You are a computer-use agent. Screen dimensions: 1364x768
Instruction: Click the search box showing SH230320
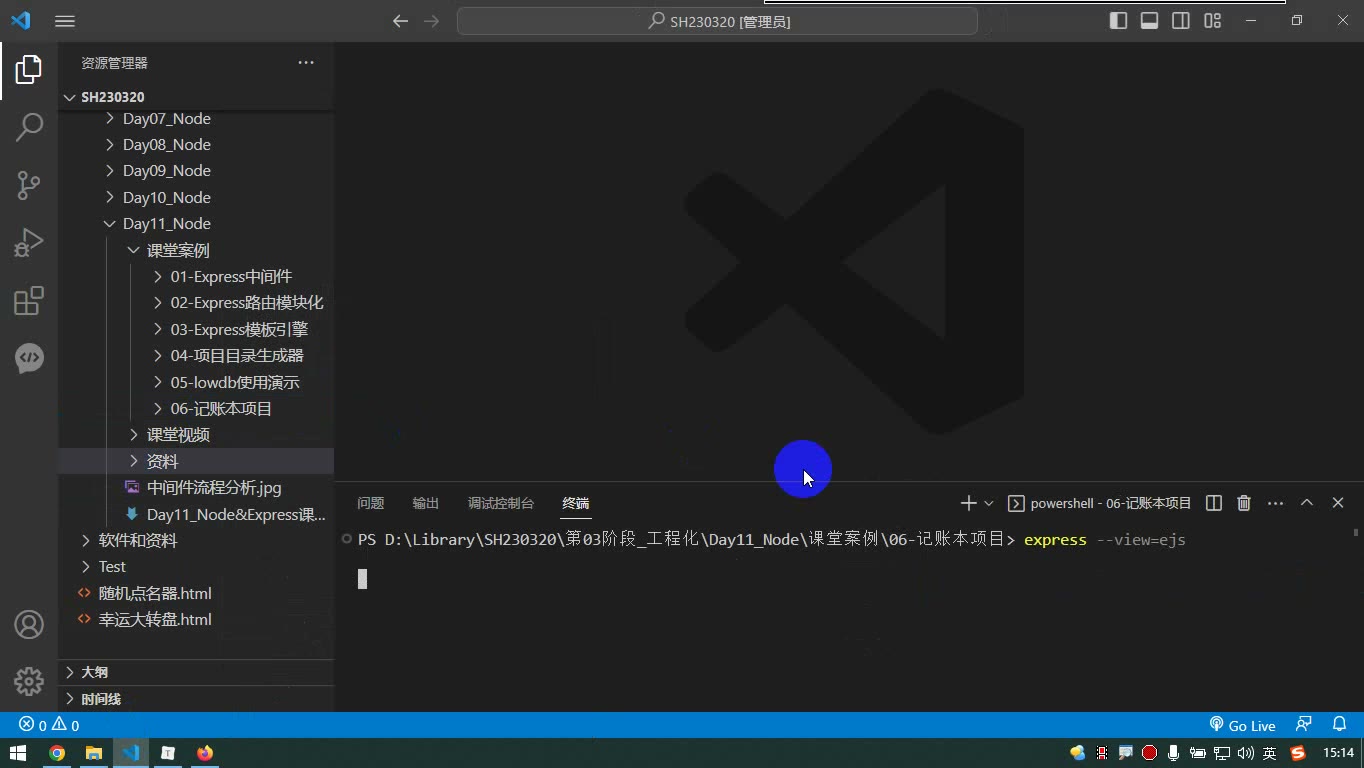pos(717,21)
